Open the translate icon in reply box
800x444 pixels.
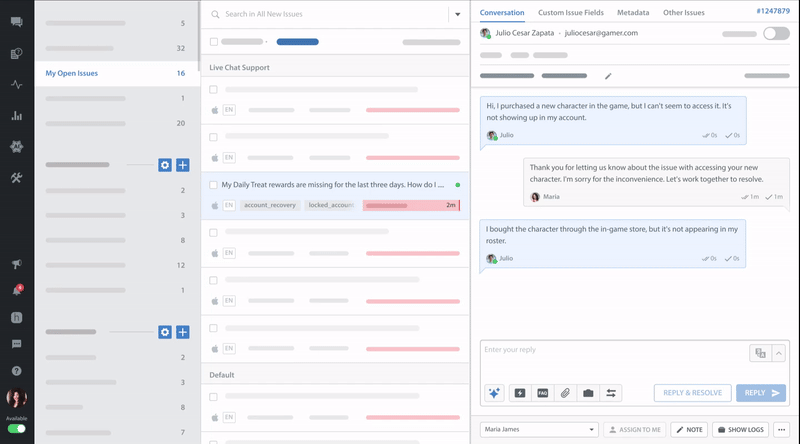[x=760, y=352]
